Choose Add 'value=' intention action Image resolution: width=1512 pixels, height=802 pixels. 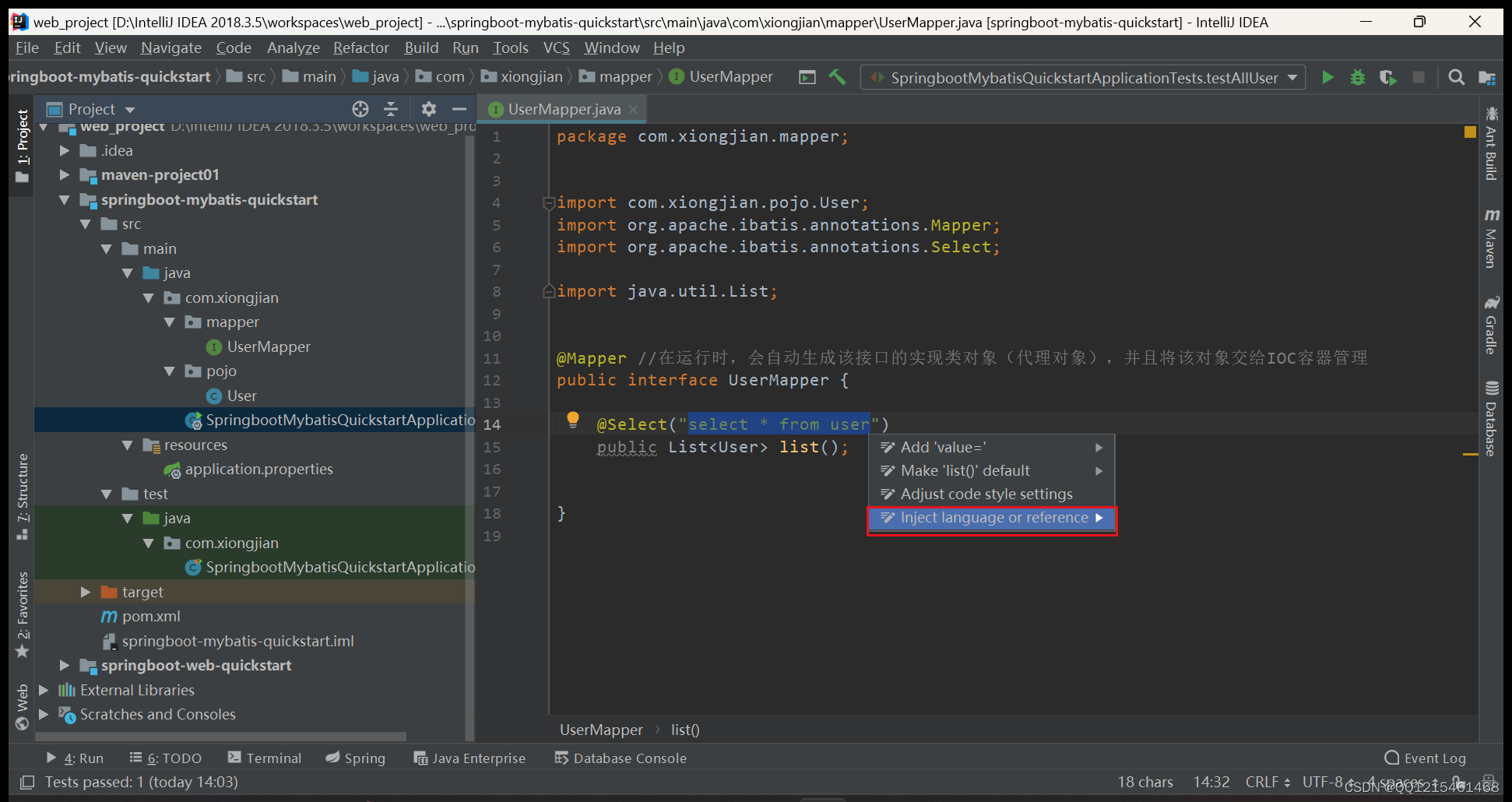click(x=992, y=448)
